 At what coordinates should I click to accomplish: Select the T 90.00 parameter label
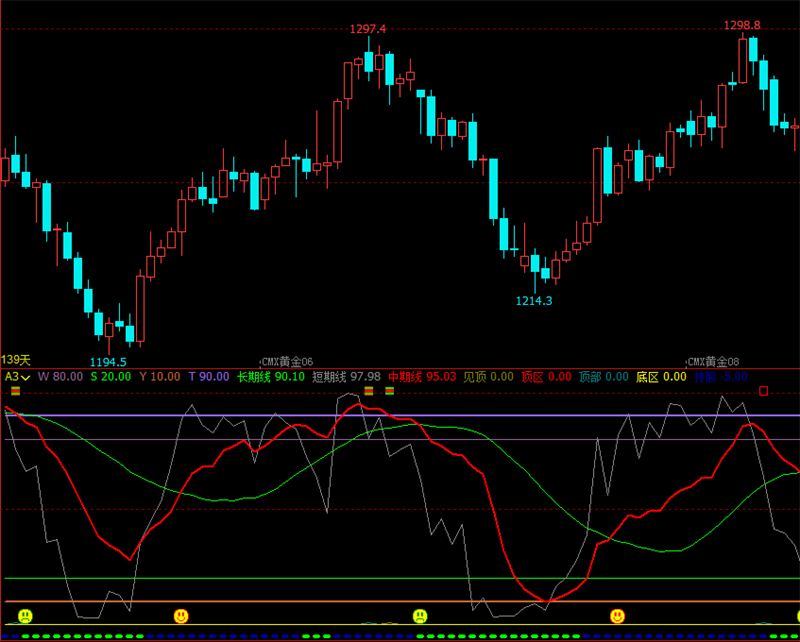(x=209, y=377)
